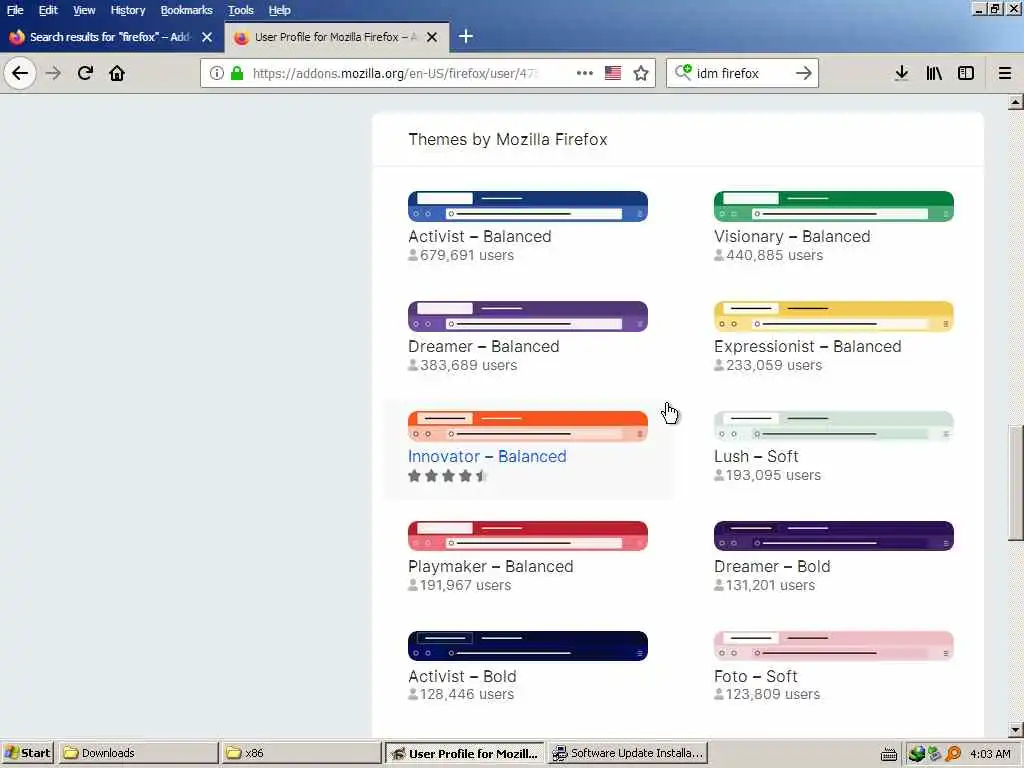This screenshot has height=768, width=1024.
Task: Open a new tab with plus button
Action: tap(466, 37)
